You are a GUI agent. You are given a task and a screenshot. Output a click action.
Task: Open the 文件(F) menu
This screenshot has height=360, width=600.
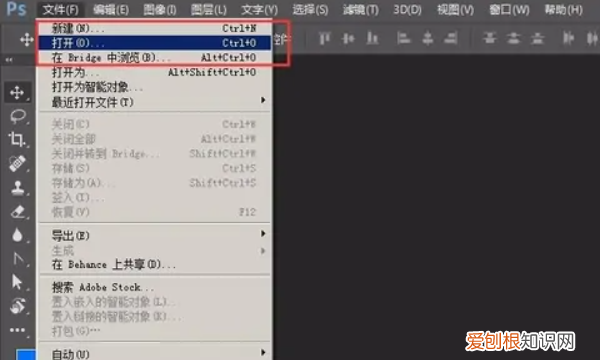pos(60,9)
